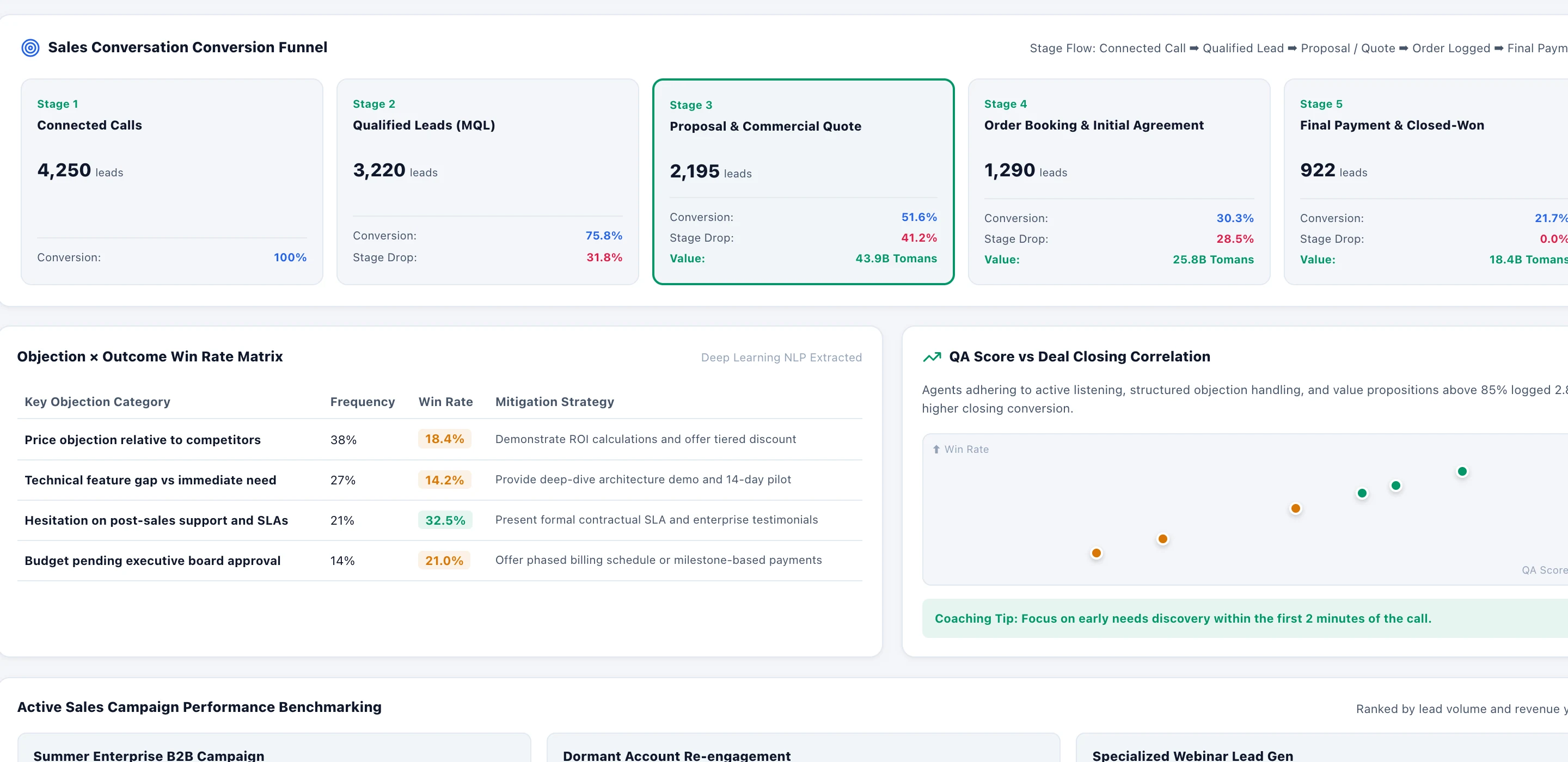Open the Stage 5 Final Payment card

click(x=1426, y=181)
